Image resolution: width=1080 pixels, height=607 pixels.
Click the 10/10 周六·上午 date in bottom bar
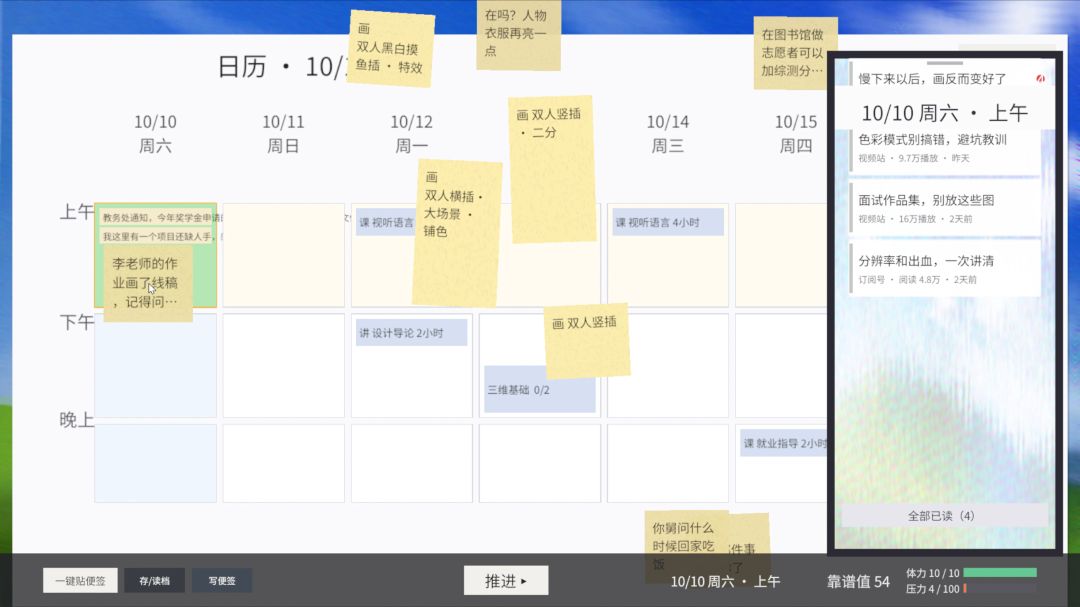[725, 582]
